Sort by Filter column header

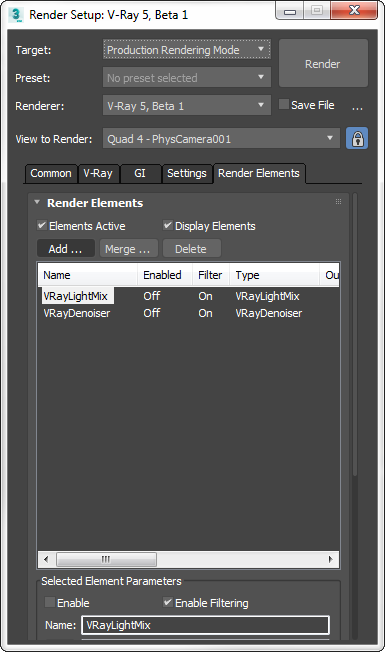pyautogui.click(x=211, y=275)
